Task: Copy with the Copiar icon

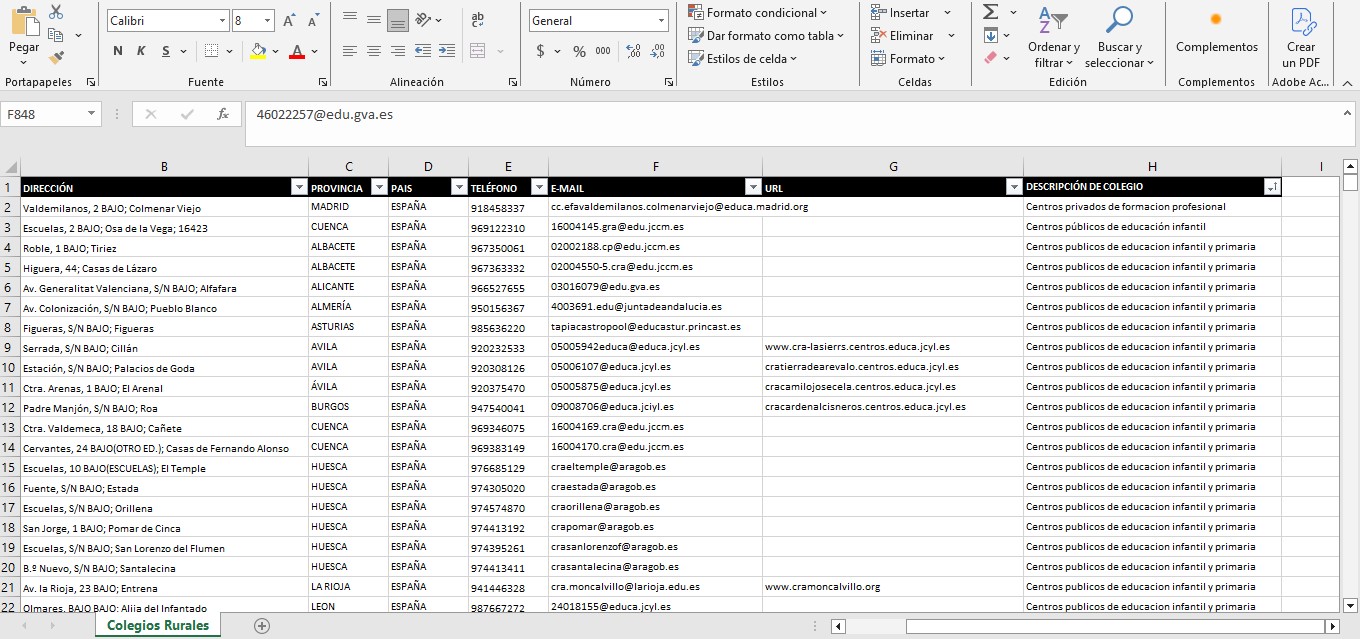Action: pyautogui.click(x=55, y=35)
